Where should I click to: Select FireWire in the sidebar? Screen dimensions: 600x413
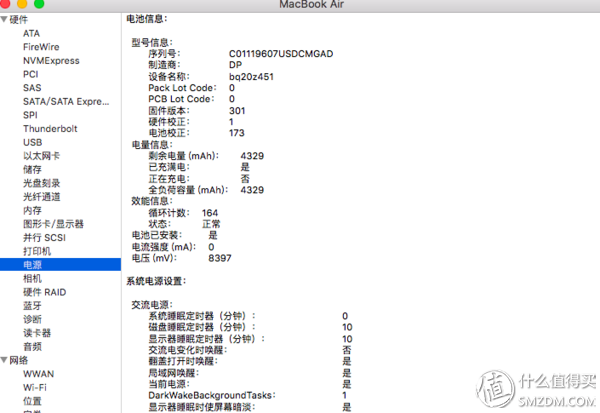pyautogui.click(x=41, y=47)
